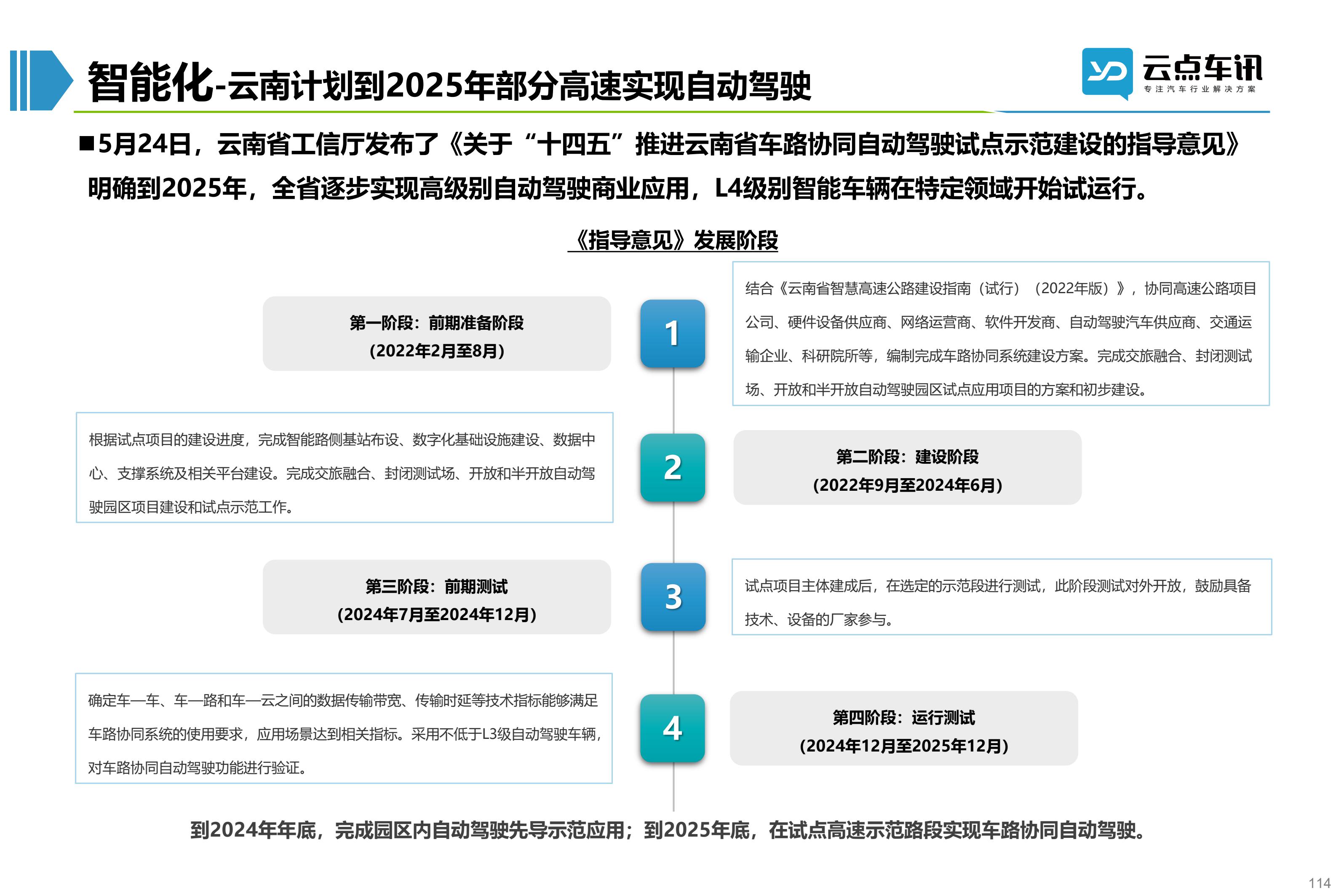Screen dimensions: 1344x896
Task: Click the teal number 2 stage badge
Action: (x=672, y=468)
